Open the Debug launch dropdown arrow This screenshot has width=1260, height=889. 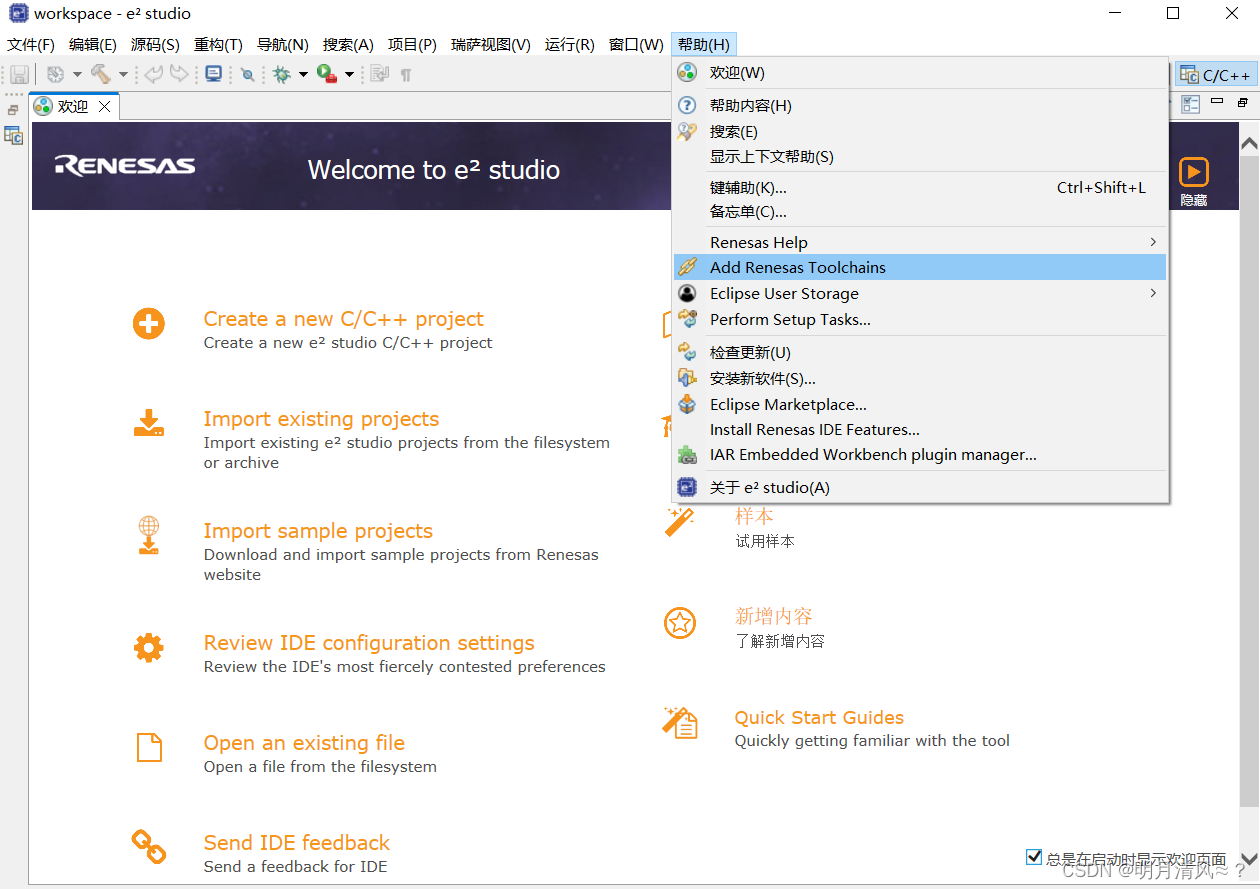[x=303, y=74]
